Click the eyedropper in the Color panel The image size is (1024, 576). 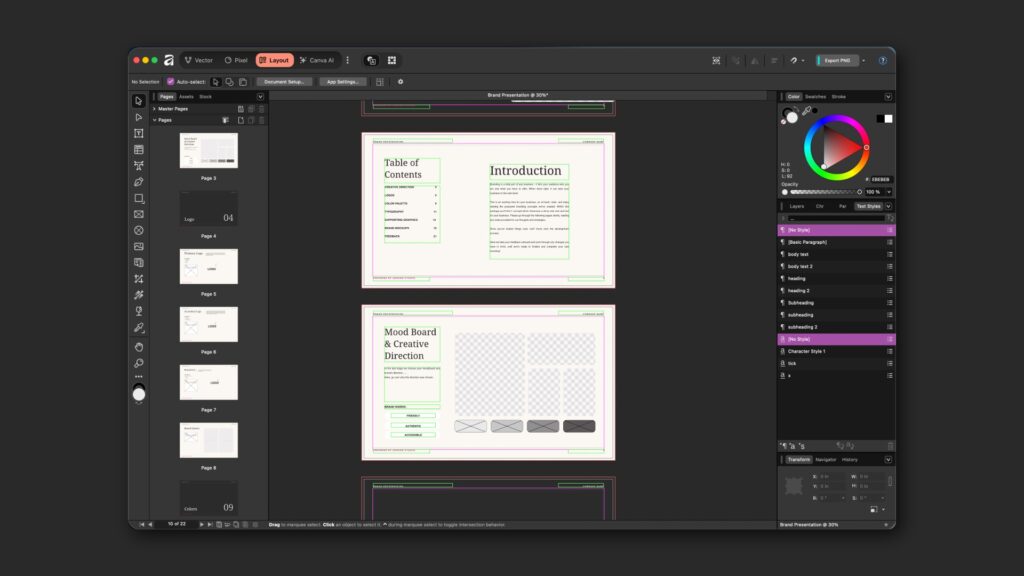807,111
